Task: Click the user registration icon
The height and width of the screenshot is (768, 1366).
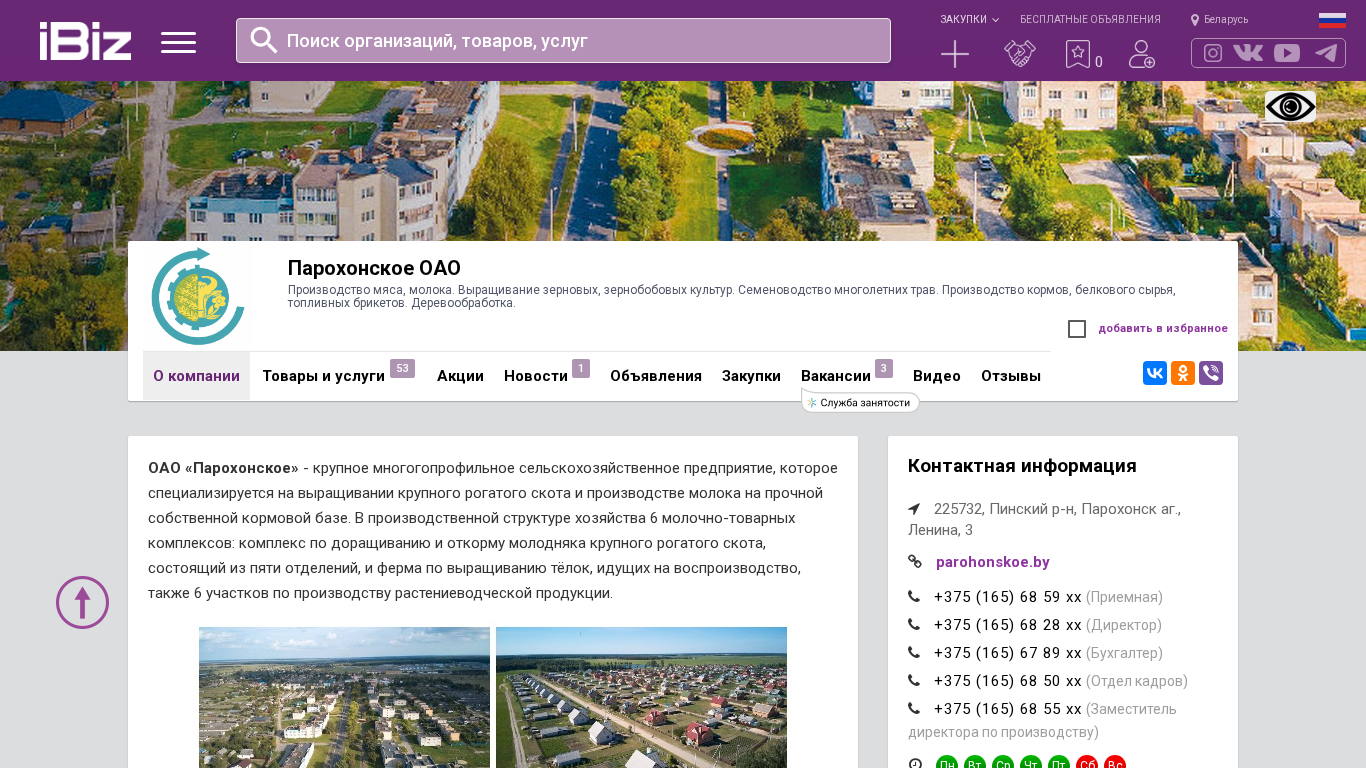Action: tap(1141, 54)
